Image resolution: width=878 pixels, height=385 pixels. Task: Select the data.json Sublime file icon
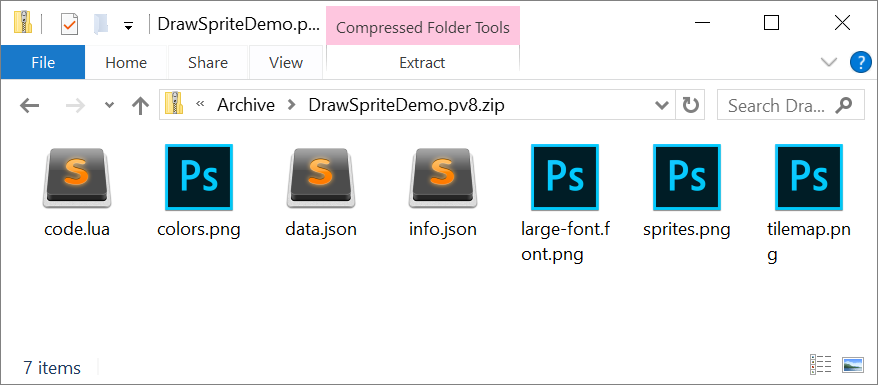321,177
